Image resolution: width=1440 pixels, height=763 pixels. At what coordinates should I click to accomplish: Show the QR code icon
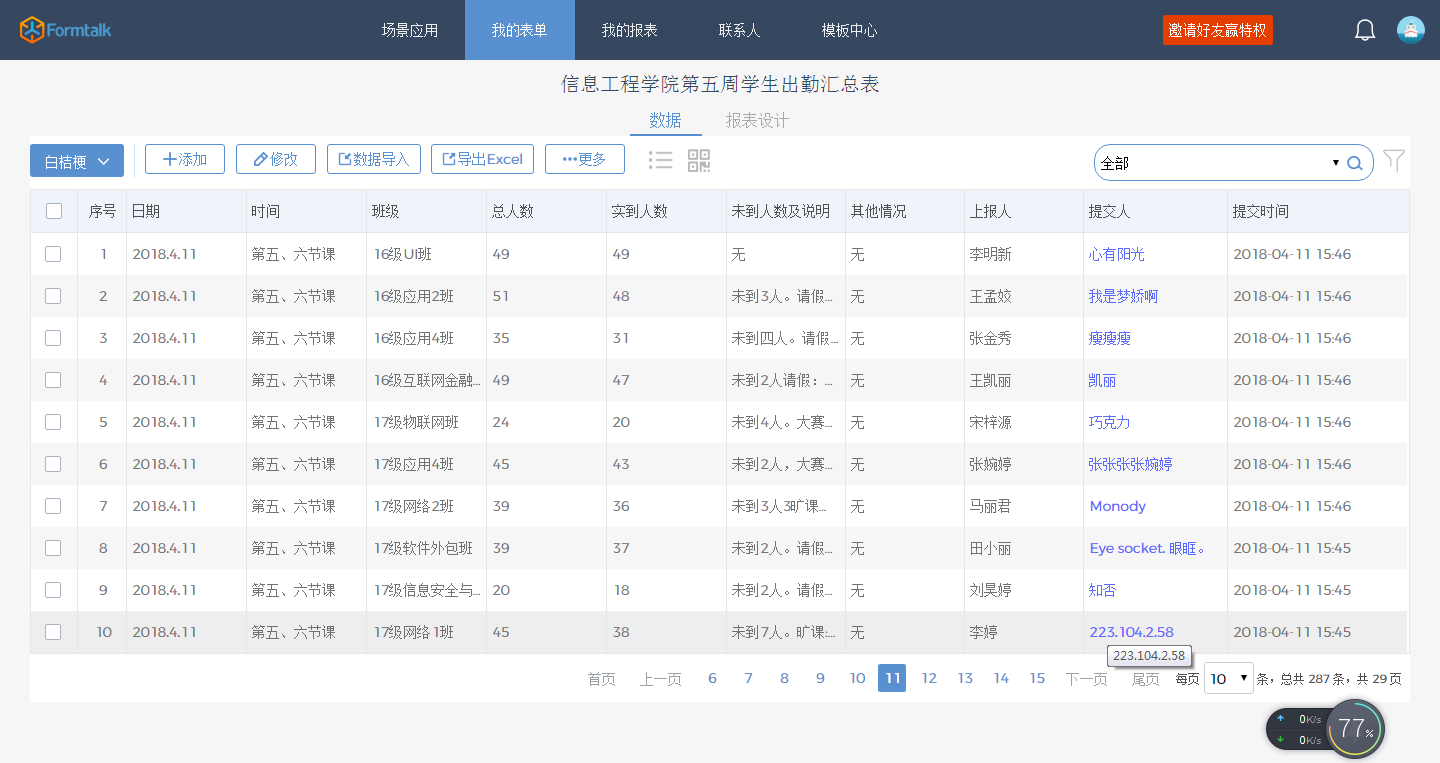click(x=699, y=160)
